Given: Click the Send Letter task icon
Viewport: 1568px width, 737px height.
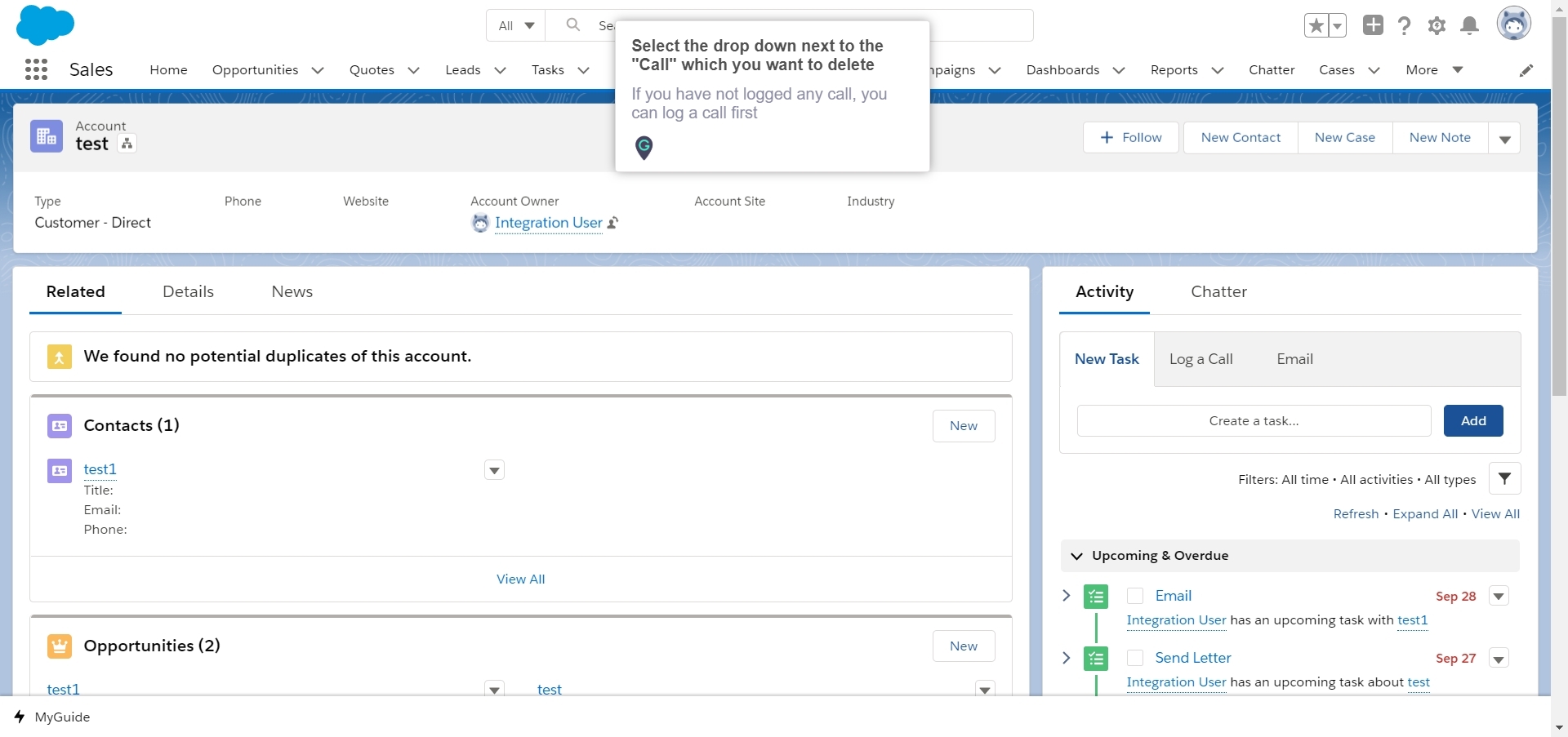Looking at the screenshot, I should point(1096,659).
